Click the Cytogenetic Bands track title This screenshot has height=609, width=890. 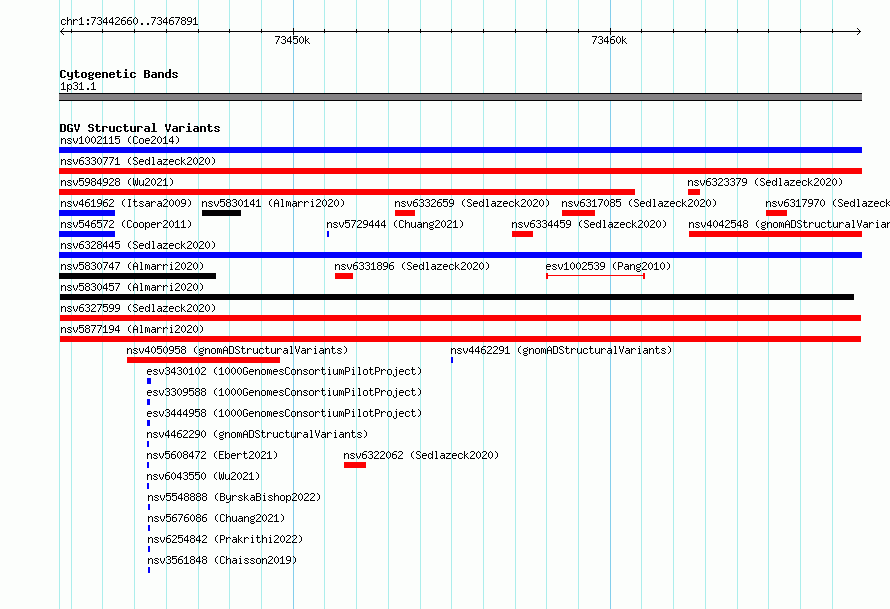click(x=119, y=74)
